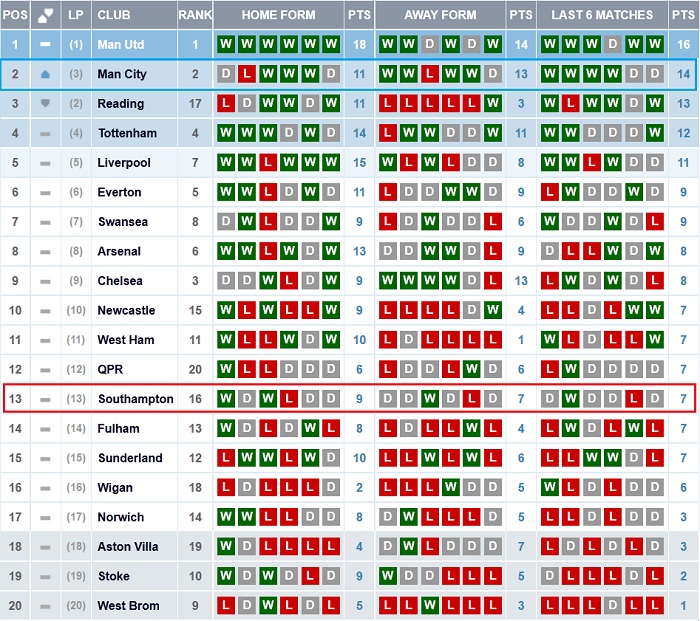Click Reading's red L last-6 badge
This screenshot has width=700, height=621.
click(x=571, y=103)
